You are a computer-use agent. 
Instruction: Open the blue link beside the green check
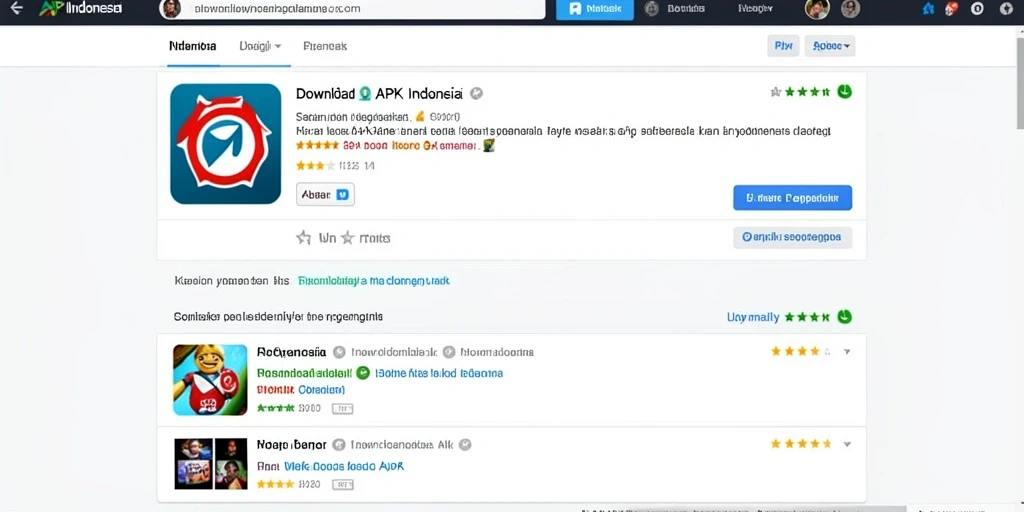(x=439, y=374)
